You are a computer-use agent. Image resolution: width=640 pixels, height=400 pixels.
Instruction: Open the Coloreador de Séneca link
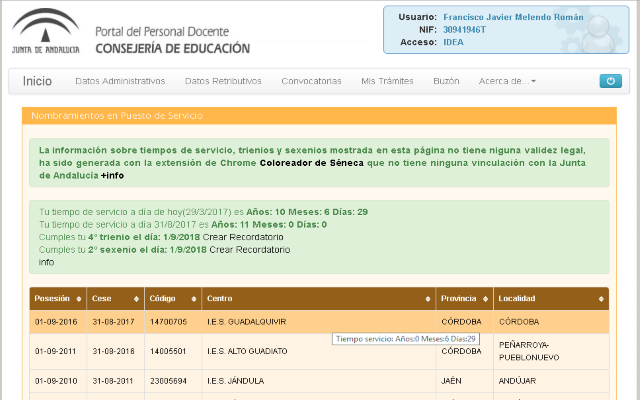(x=311, y=163)
